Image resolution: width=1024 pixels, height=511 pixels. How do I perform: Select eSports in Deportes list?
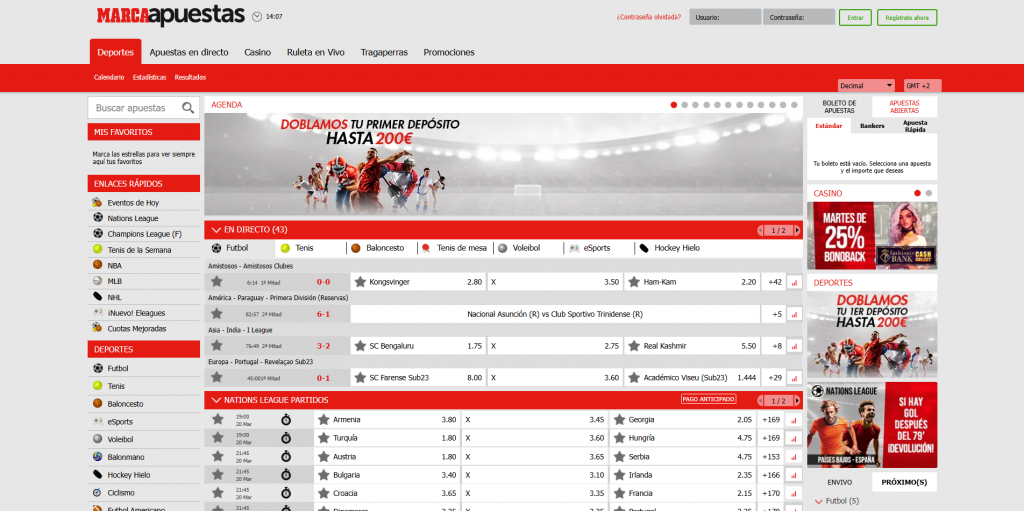120,421
